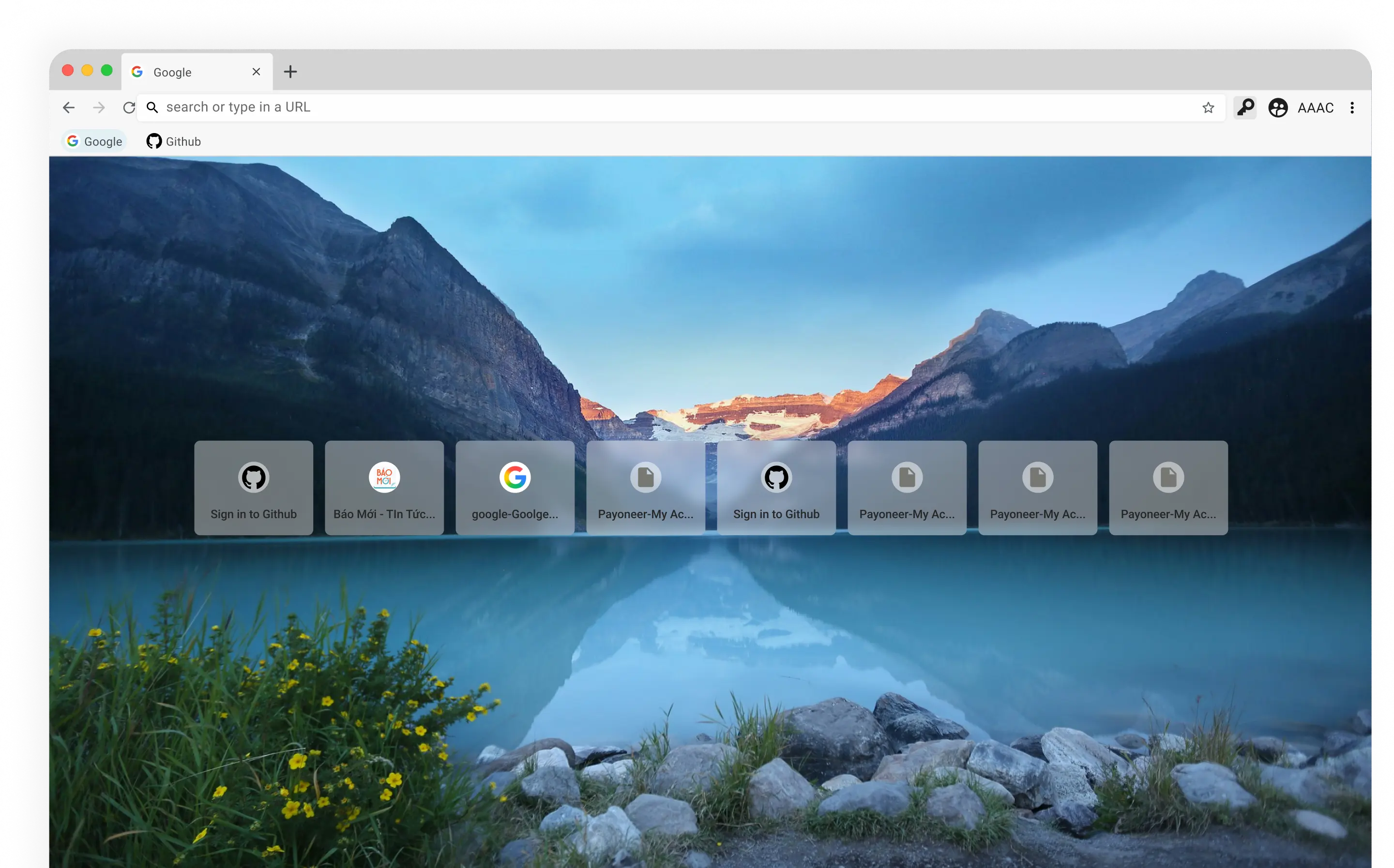Viewport: 1394px width, 868px height.
Task: Click the forward navigation arrow
Action: (99, 107)
